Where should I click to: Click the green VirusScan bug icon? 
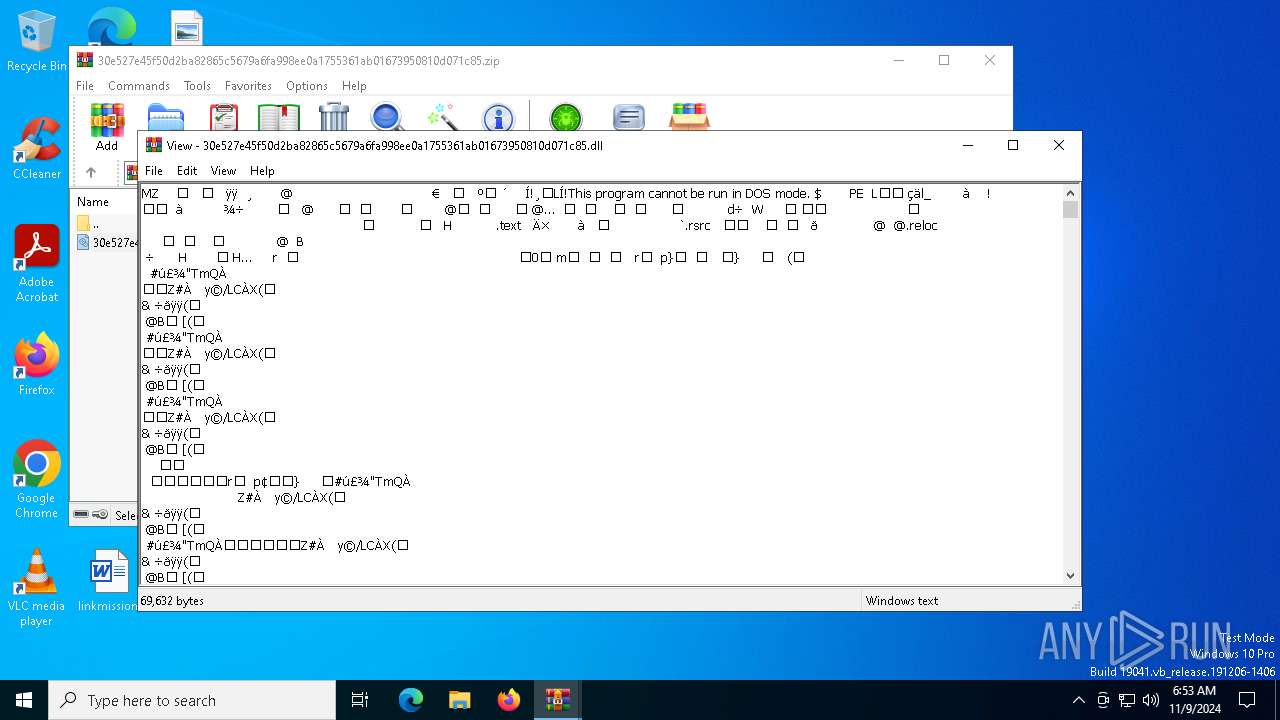click(566, 118)
